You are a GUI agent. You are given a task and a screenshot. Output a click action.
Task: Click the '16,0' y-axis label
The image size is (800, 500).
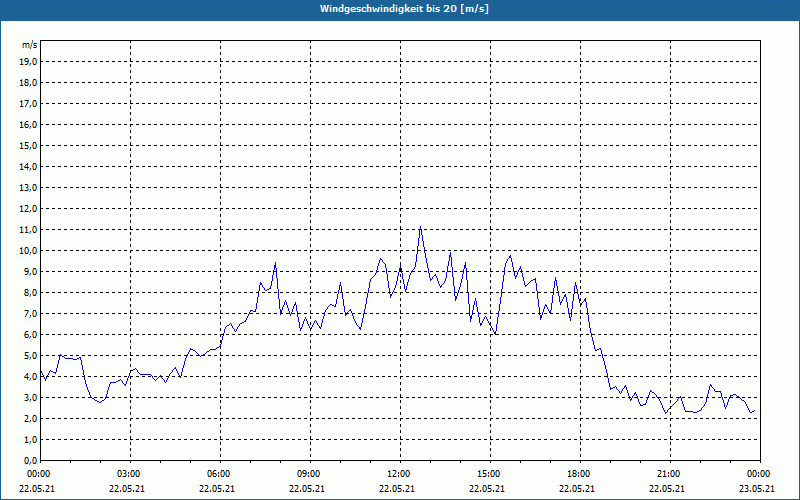click(29, 124)
